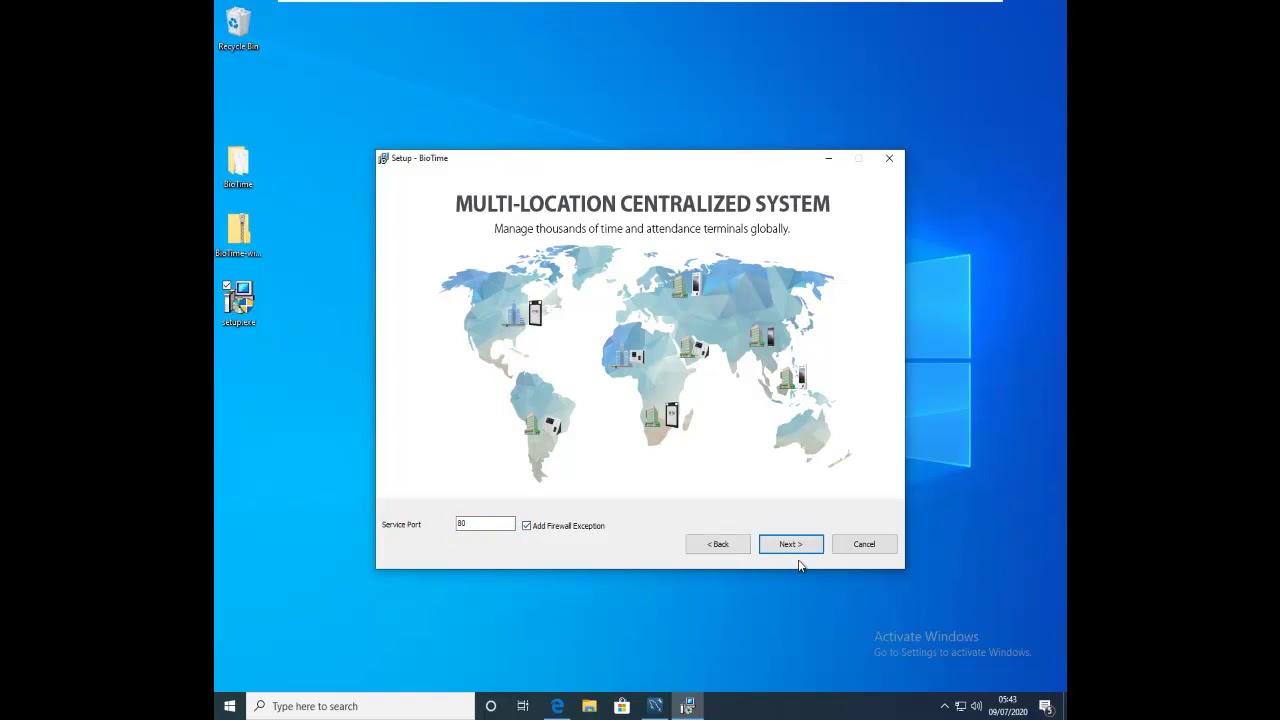Go to the previous step with Back
This screenshot has height=720, width=1280.
tap(718, 544)
